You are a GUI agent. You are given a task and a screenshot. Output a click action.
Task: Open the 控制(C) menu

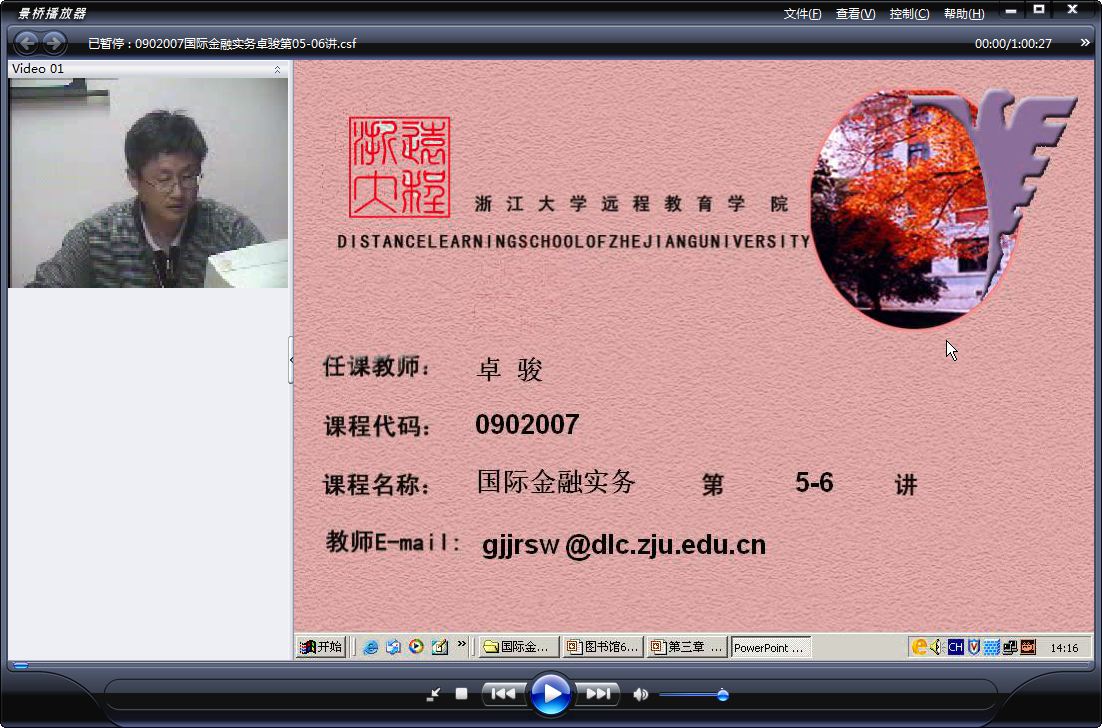point(909,14)
